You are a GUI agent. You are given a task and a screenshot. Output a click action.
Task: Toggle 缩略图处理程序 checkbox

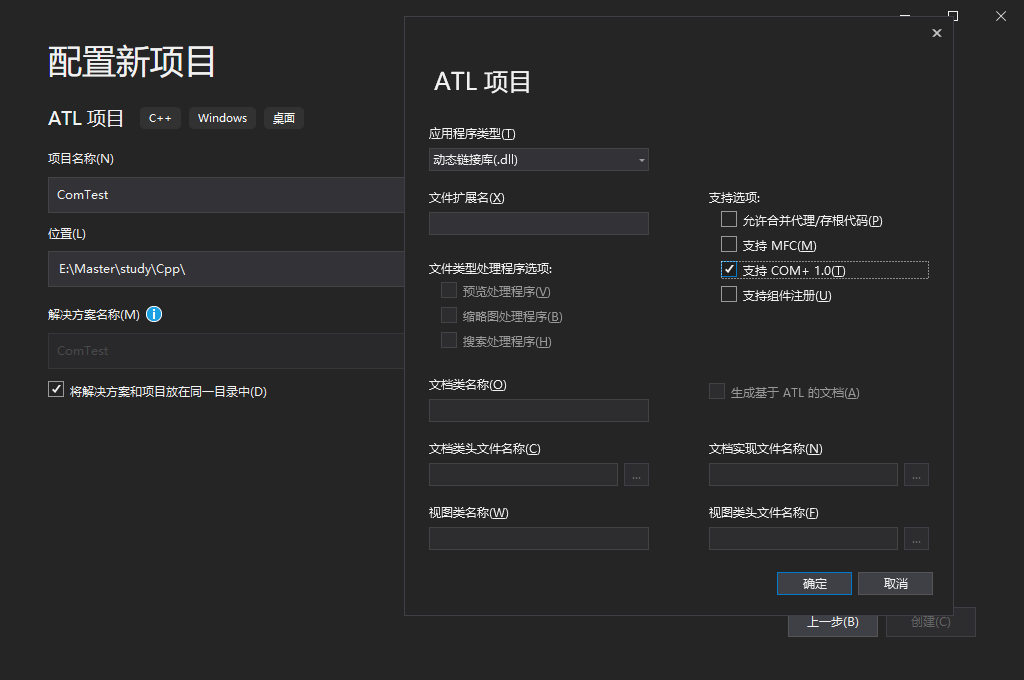tap(449, 316)
